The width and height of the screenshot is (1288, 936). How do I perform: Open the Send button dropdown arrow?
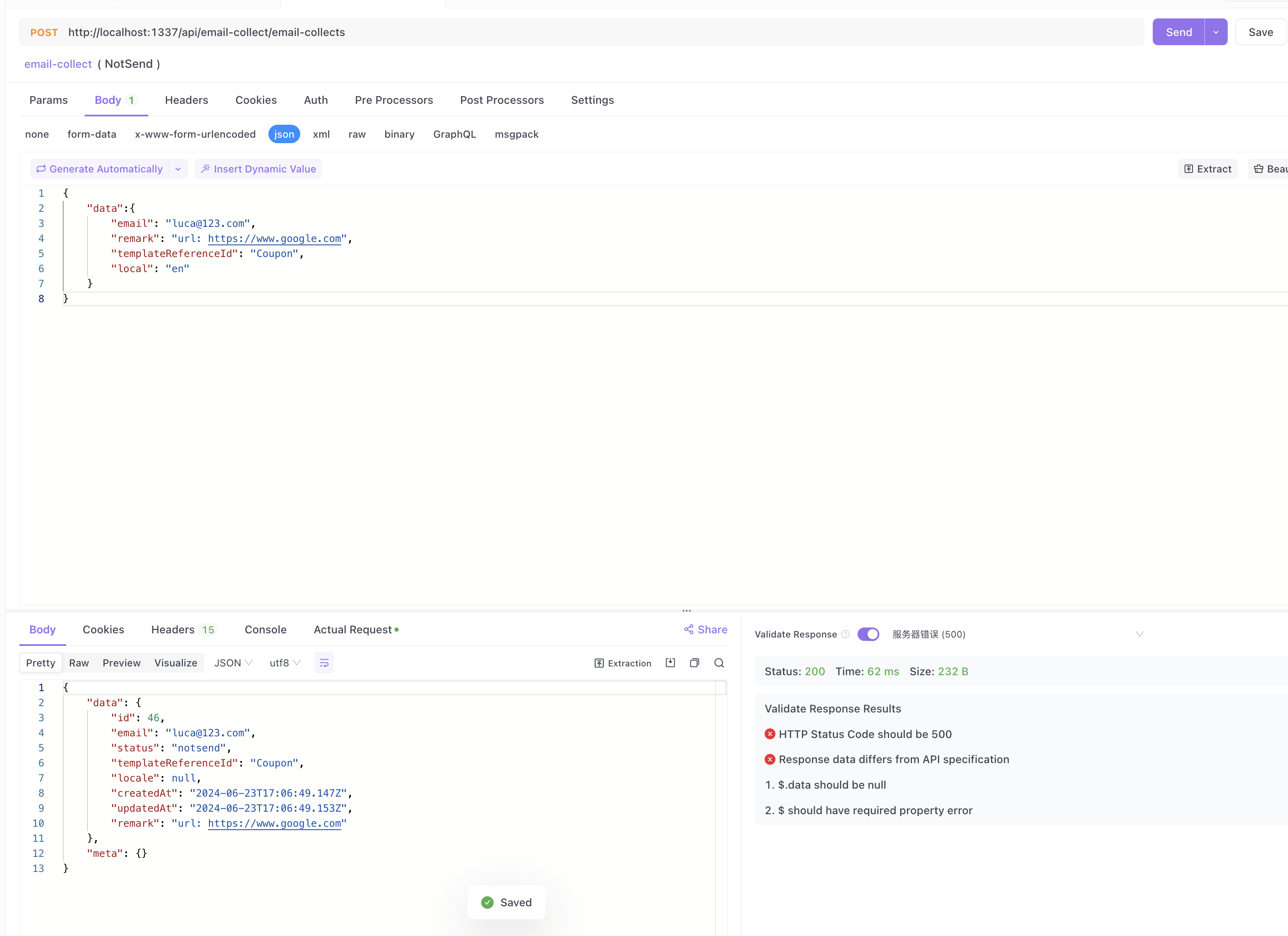[x=1216, y=32]
